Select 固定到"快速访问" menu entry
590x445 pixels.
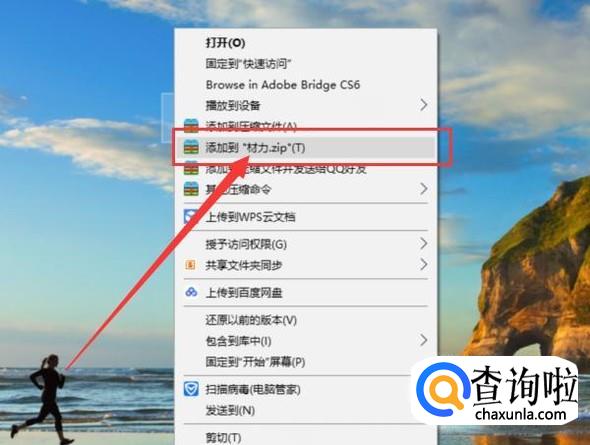point(248,64)
